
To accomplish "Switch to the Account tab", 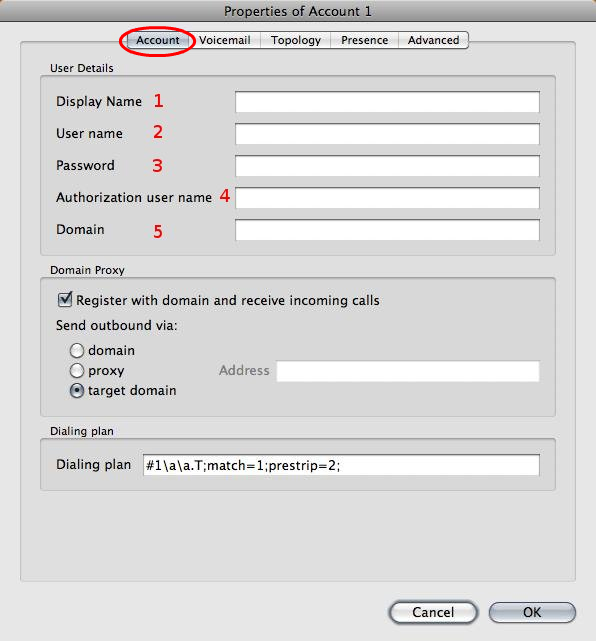I will tap(158, 40).
